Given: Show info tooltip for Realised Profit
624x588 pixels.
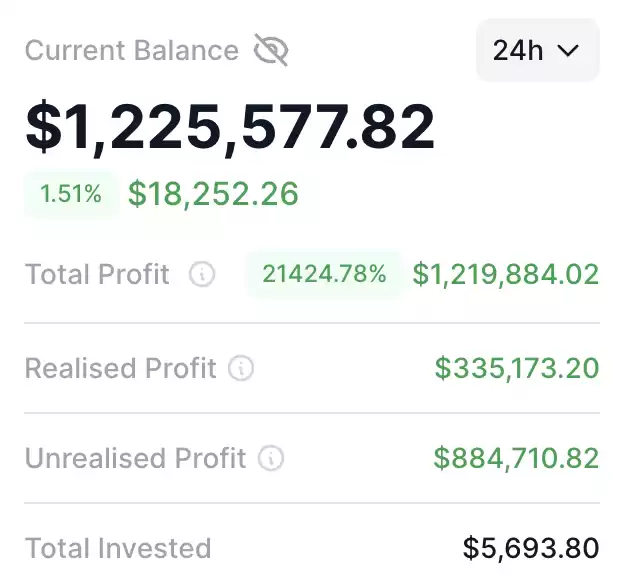Looking at the screenshot, I should coord(241,369).
